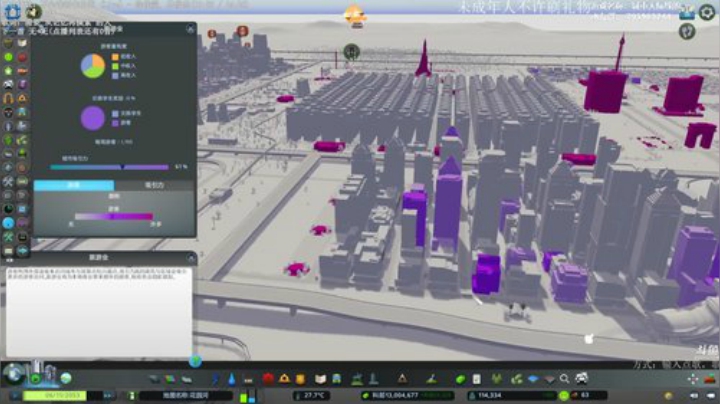720x404 pixels.
Task: Select the horseshoe-shaped info view icon
Action: [x=8, y=98]
